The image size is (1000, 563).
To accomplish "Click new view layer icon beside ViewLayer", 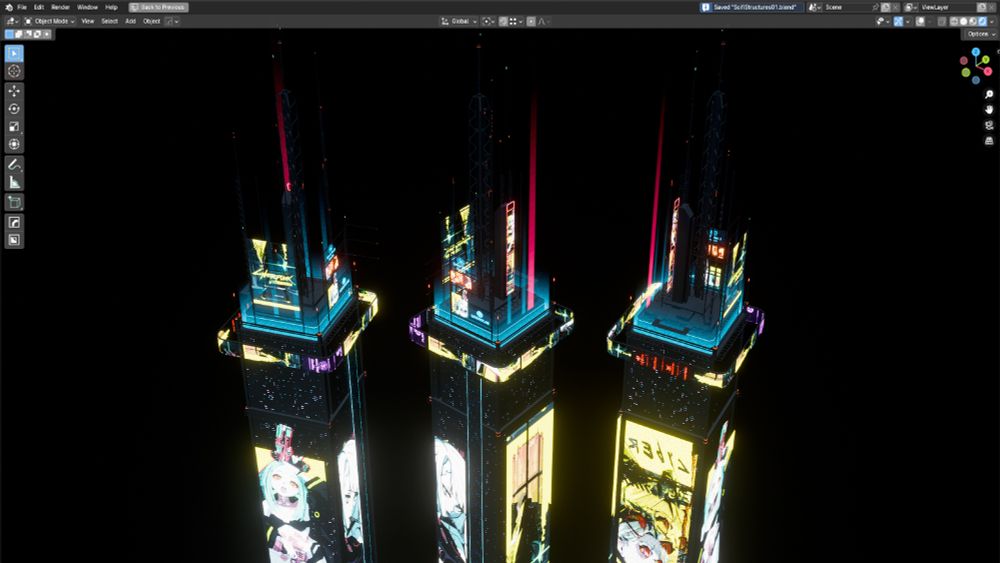I will (x=982, y=7).
